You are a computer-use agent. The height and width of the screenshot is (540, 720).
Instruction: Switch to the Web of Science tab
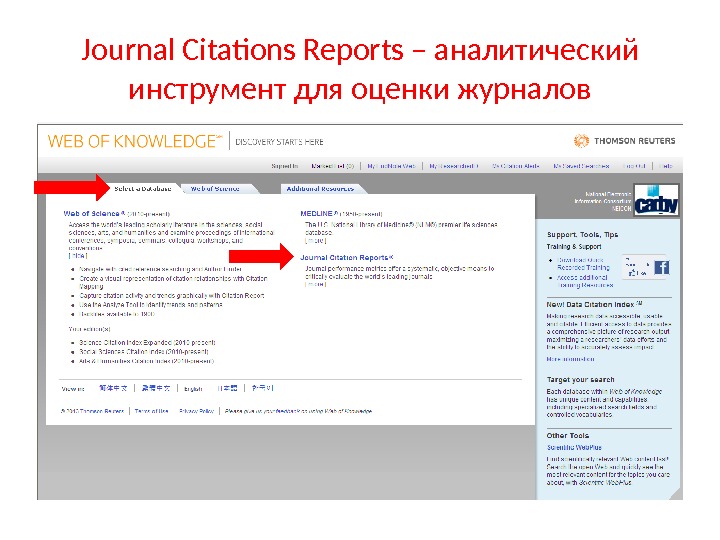[x=215, y=189]
